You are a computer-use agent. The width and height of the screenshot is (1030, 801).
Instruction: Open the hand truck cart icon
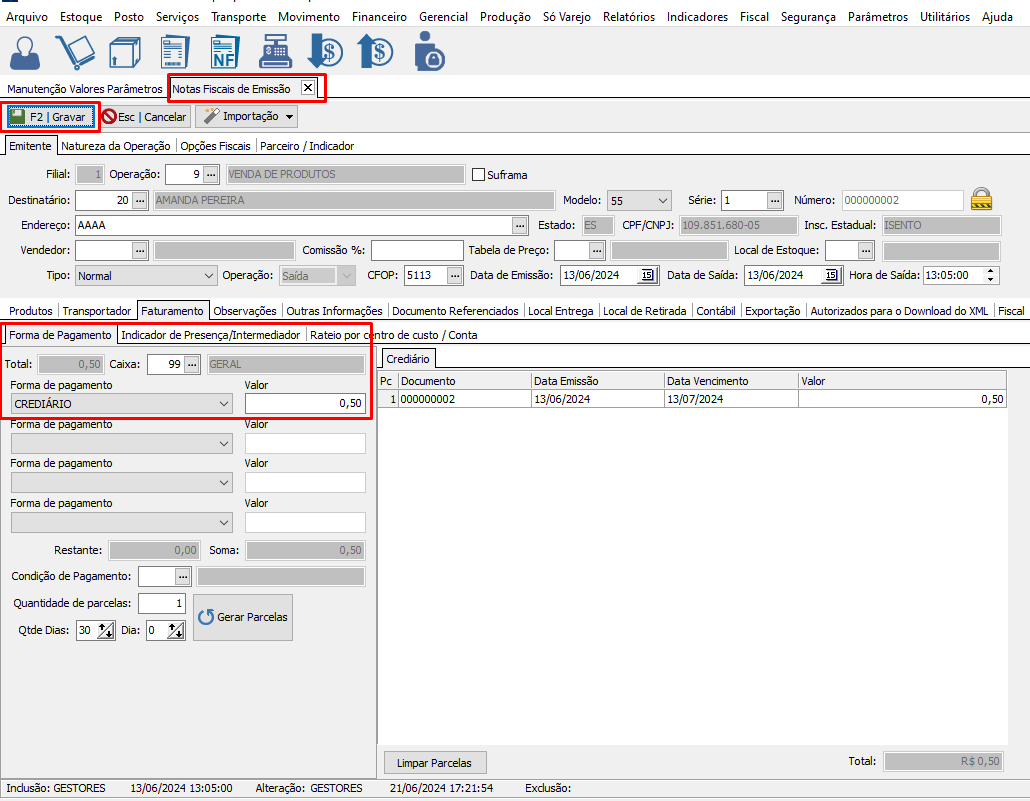[x=75, y=51]
